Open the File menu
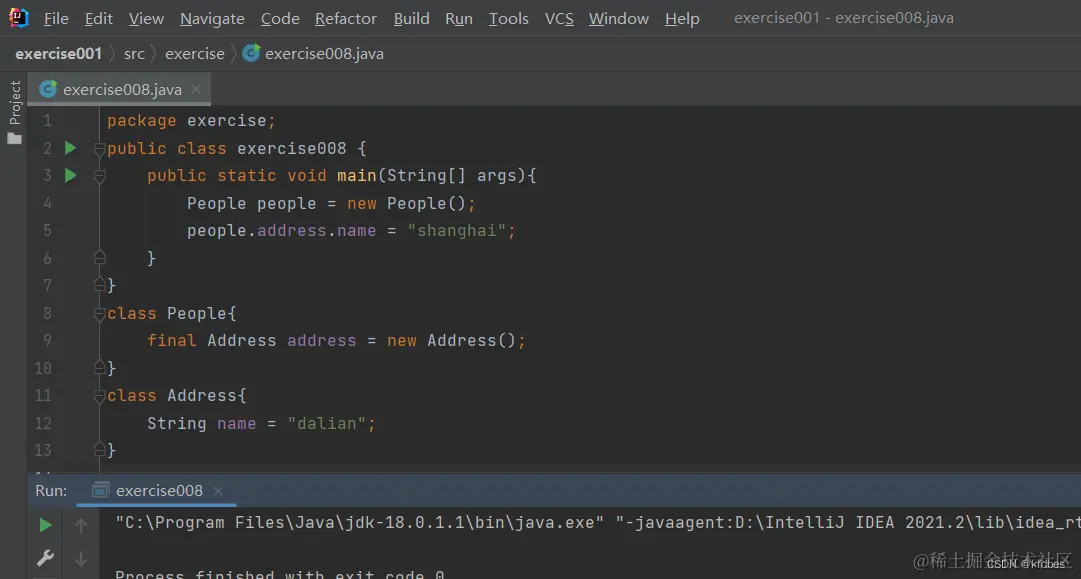The height and width of the screenshot is (579, 1081). [56, 19]
